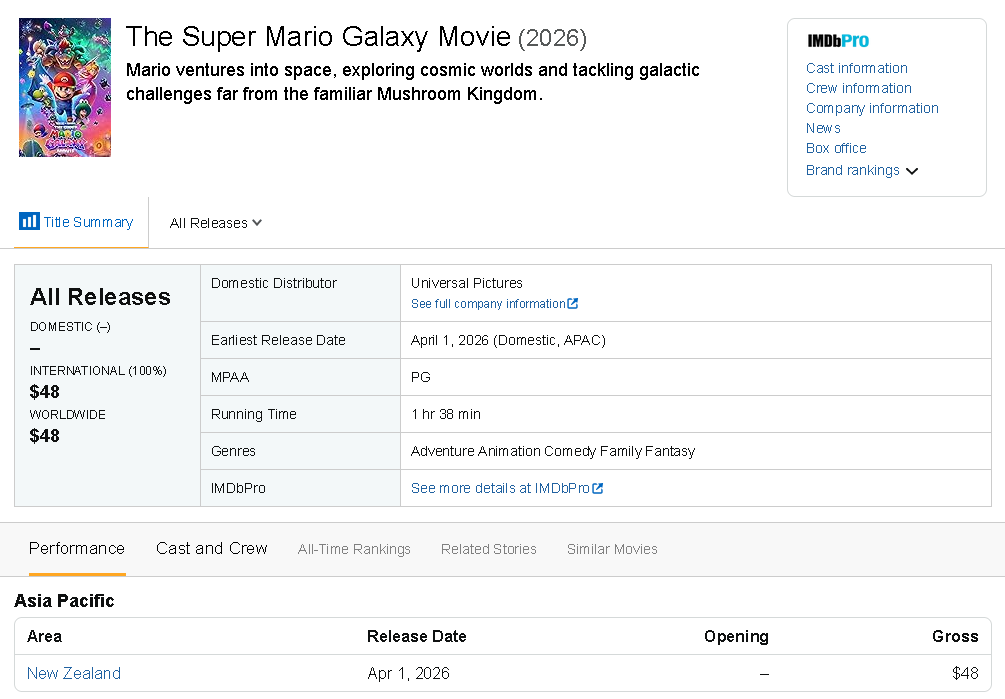Click the Apr 1, 2026 release date cell
The image size is (1005, 699).
(408, 673)
